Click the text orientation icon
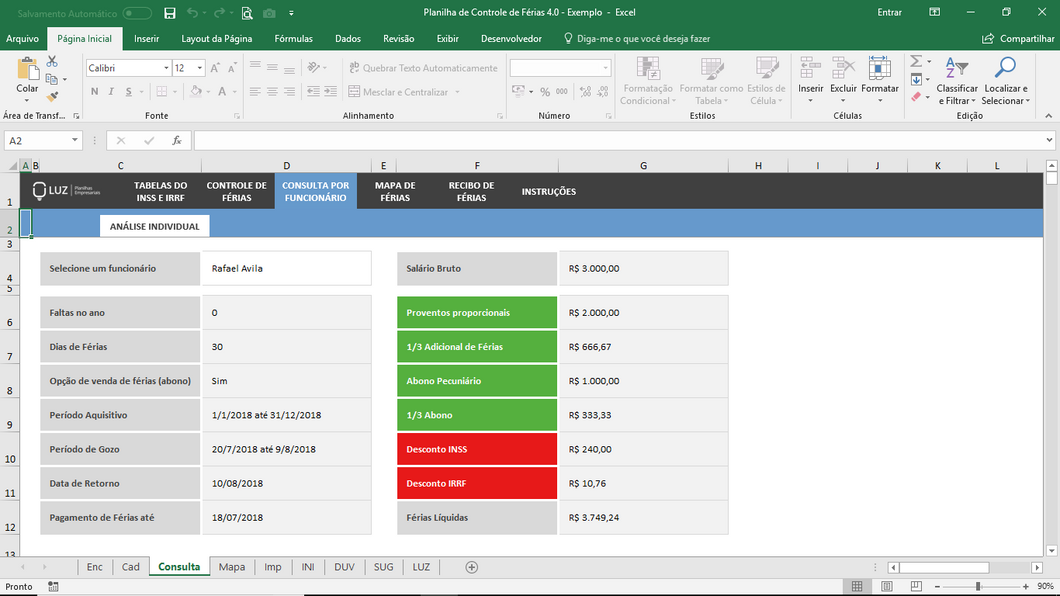The width and height of the screenshot is (1060, 596). [314, 68]
